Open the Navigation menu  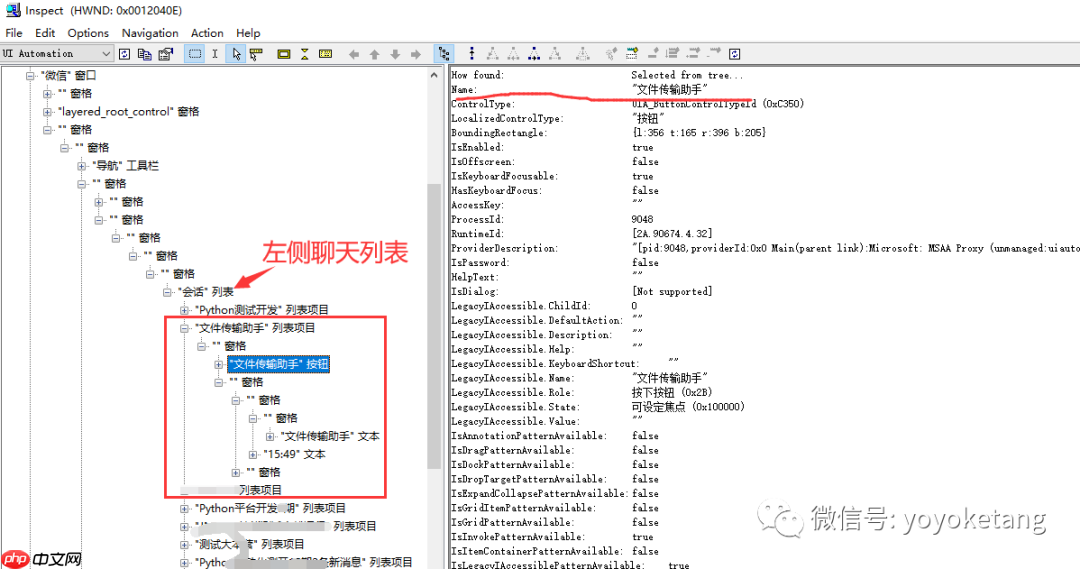click(150, 33)
